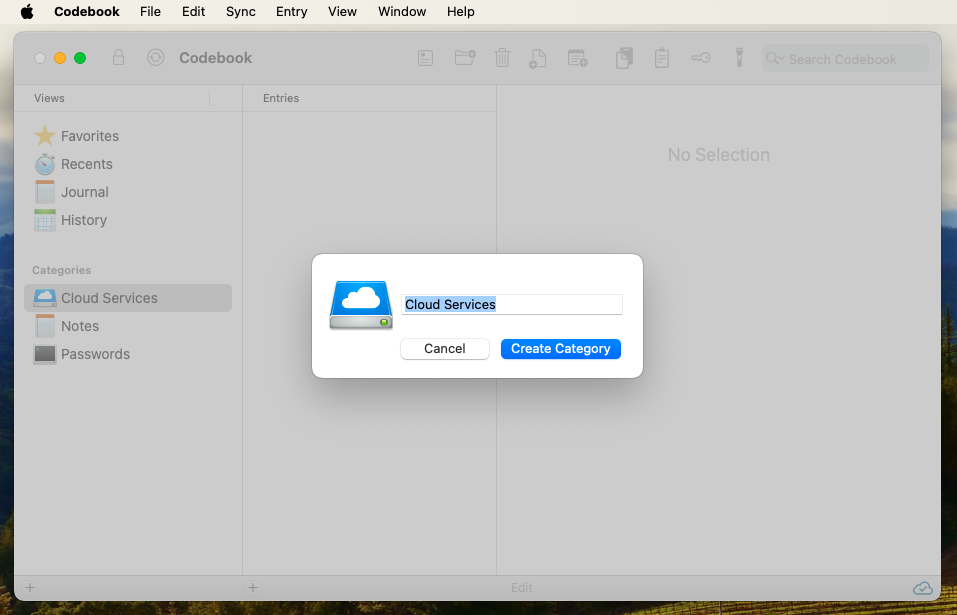Click the copy documents icon
This screenshot has width=957, height=615.
pos(624,58)
